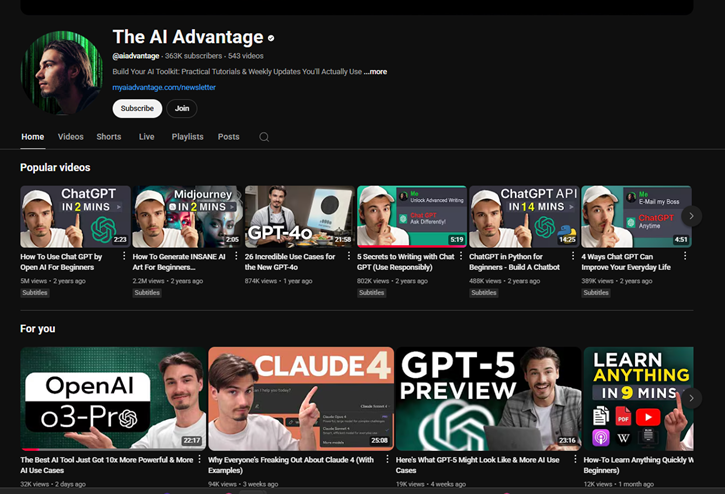Play ChatGPT API in 14 mins thumbnail
Screen dimensions: 725x494
click(x=524, y=216)
